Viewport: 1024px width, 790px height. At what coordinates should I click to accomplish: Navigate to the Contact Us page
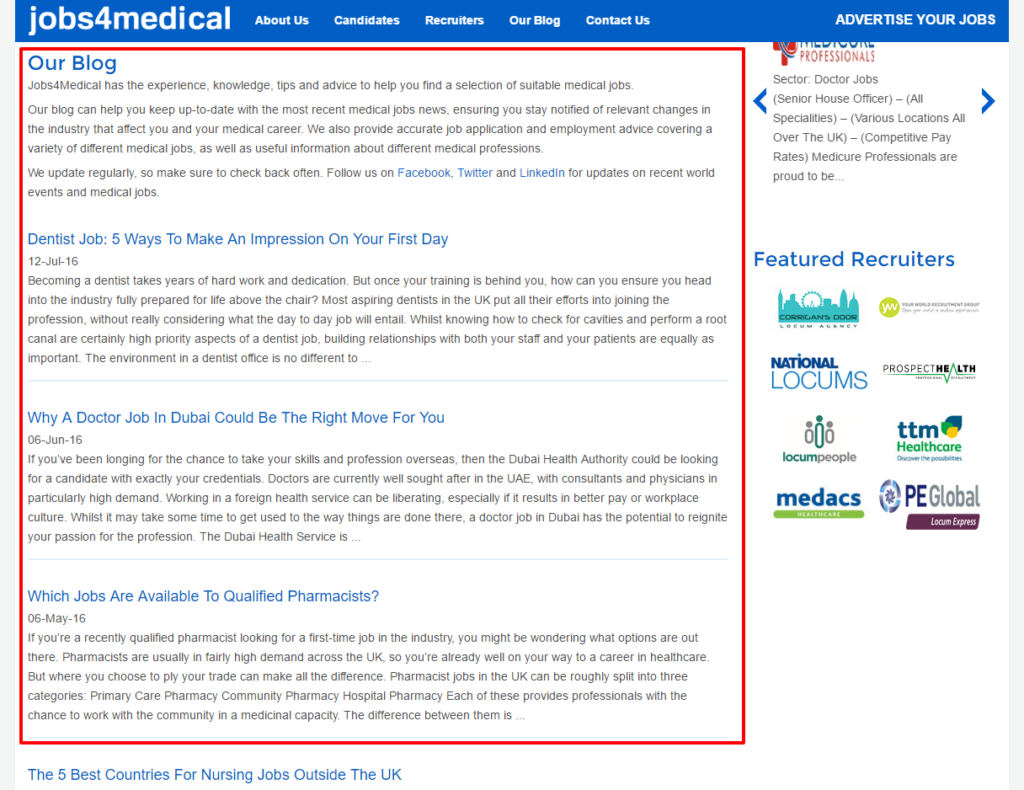pyautogui.click(x=617, y=19)
